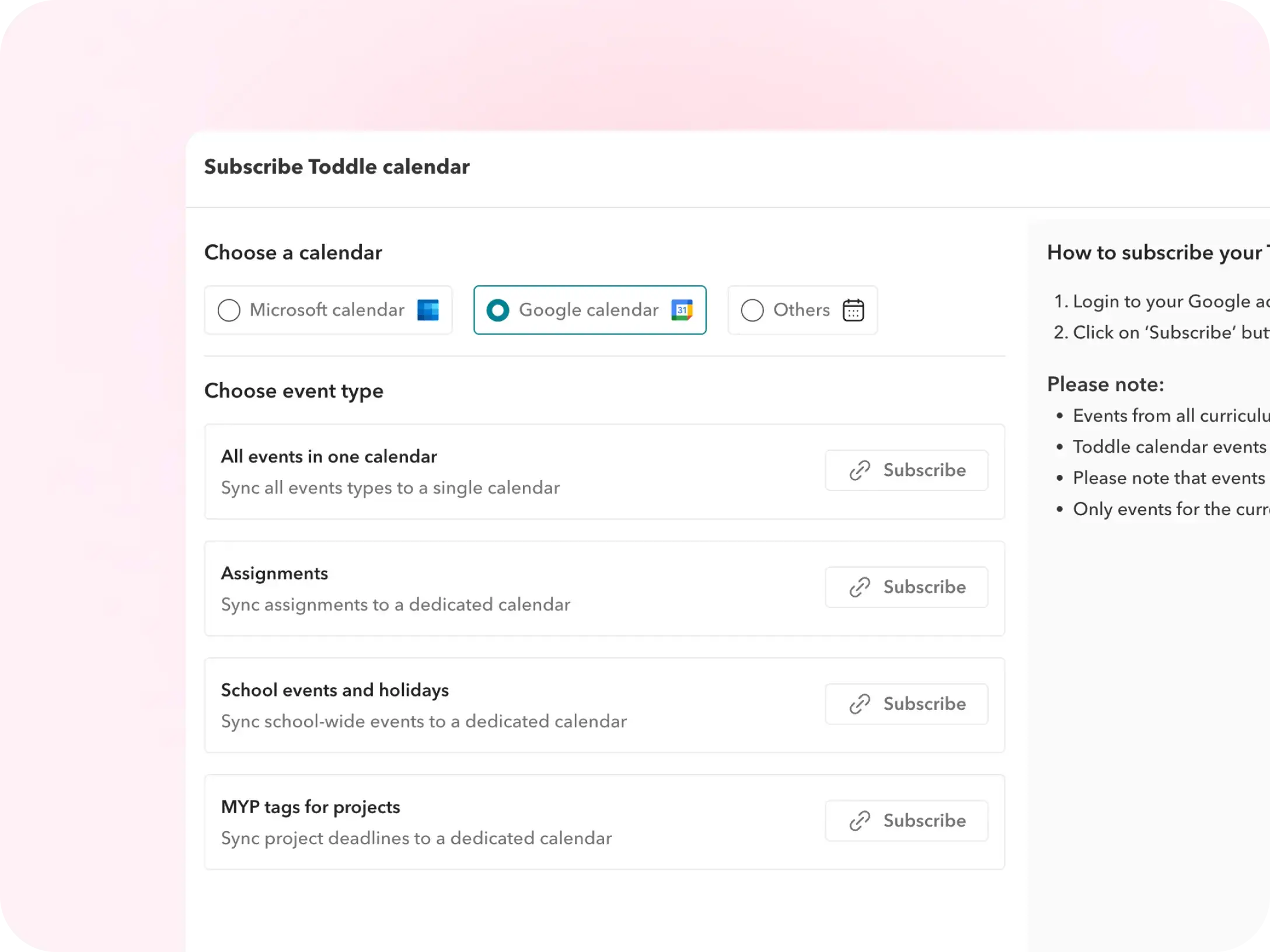The height and width of the screenshot is (952, 1270).
Task: Subscribe to All events in one calendar
Action: click(x=906, y=470)
